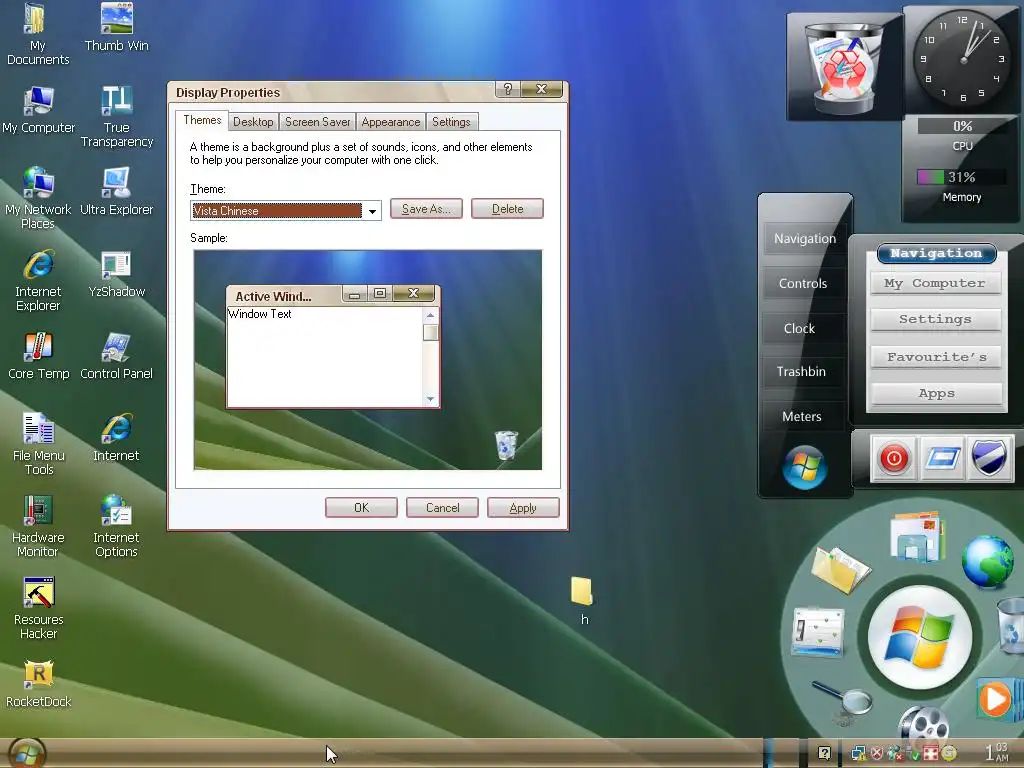Confirm with the OK button
Viewport: 1024px width, 768px height.
click(361, 508)
